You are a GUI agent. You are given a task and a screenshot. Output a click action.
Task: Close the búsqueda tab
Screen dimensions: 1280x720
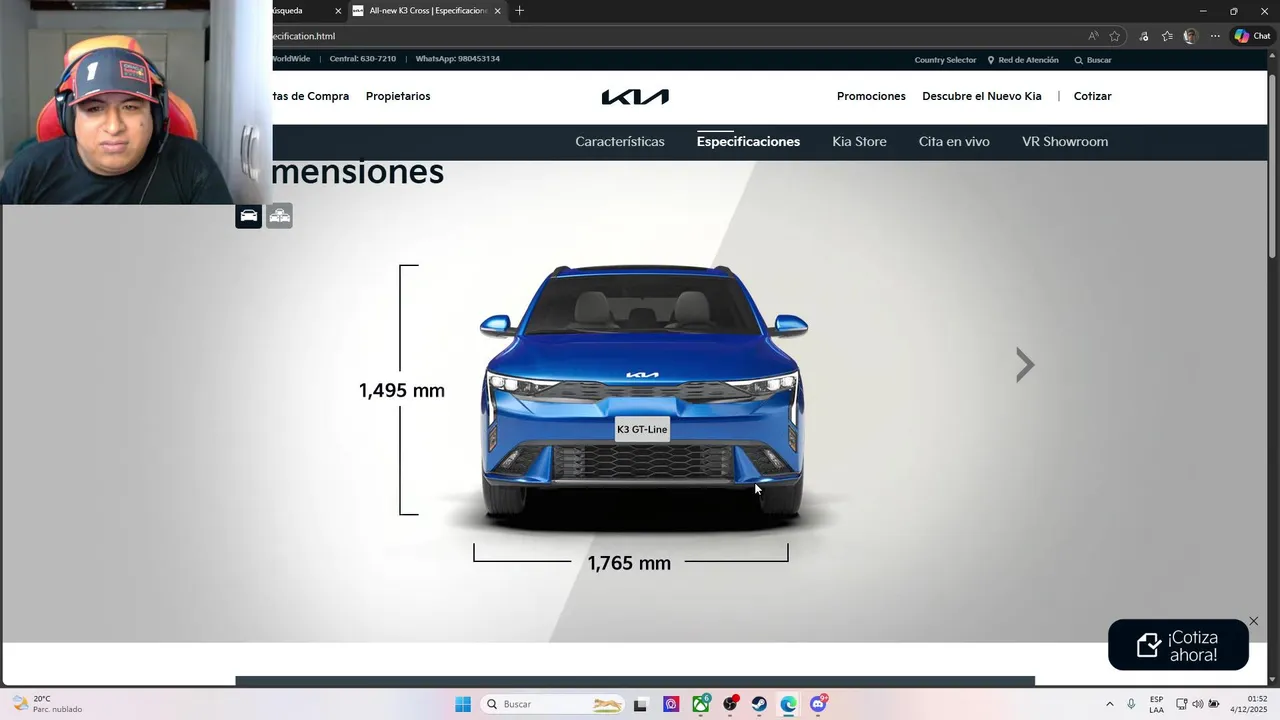(337, 11)
